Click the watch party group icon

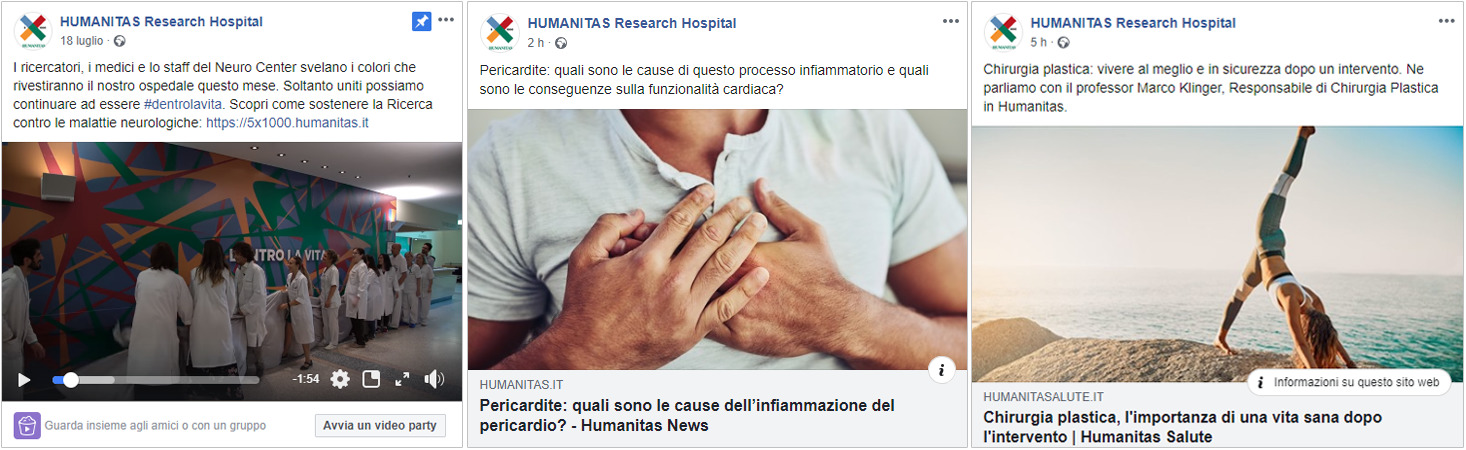[27, 425]
